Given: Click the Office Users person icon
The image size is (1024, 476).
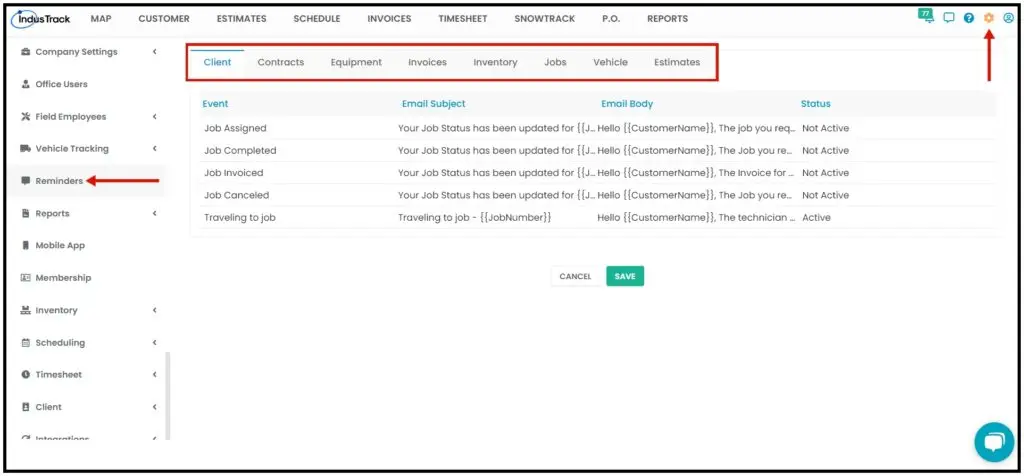Looking at the screenshot, I should 26,84.
